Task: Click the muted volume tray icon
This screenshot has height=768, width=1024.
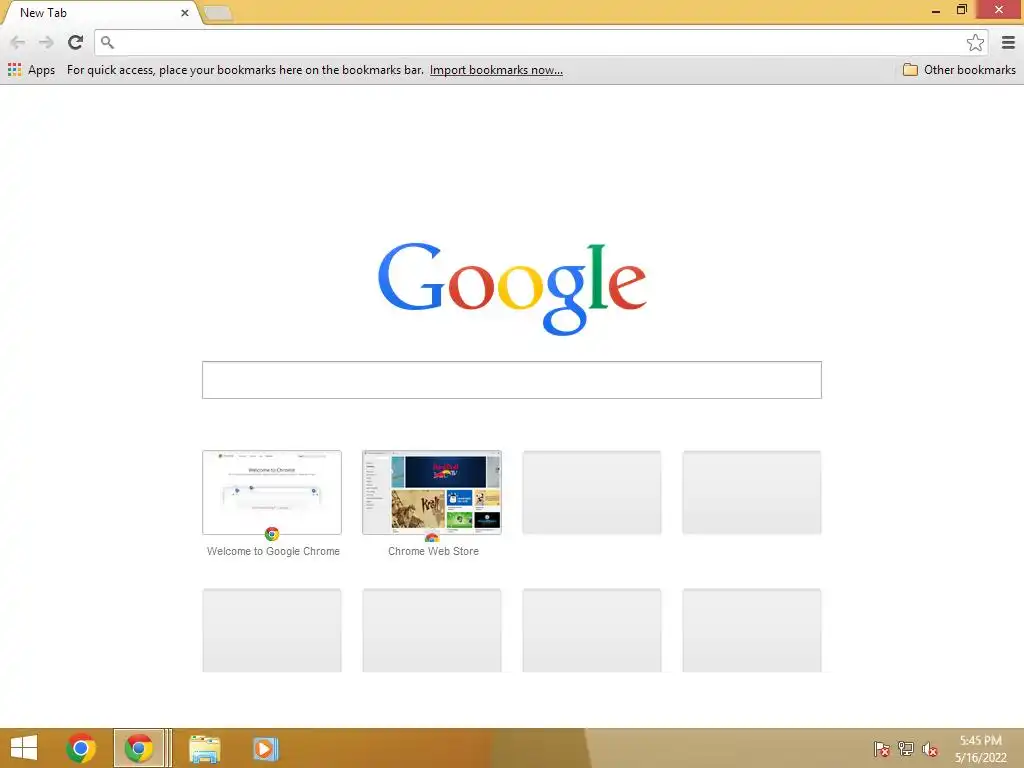Action: (x=930, y=748)
